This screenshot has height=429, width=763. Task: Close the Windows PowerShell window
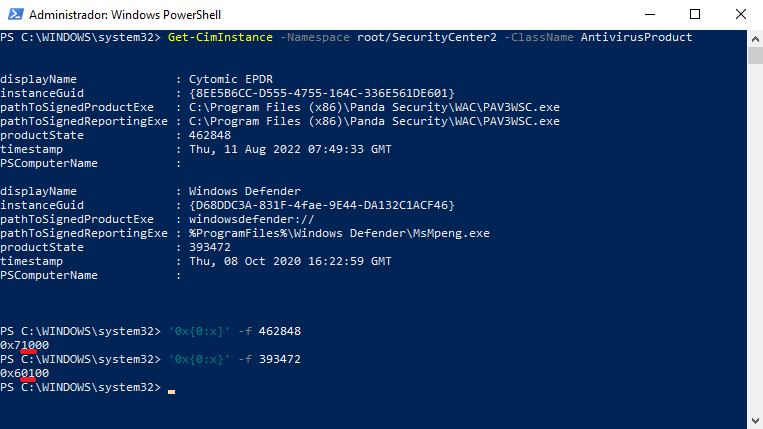point(740,14)
